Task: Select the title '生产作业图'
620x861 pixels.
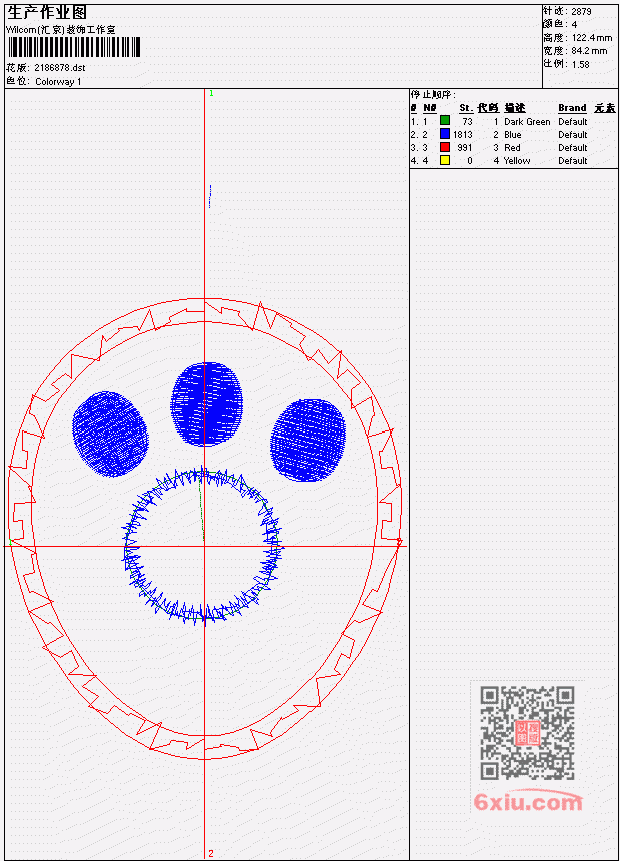Action: [x=47, y=12]
